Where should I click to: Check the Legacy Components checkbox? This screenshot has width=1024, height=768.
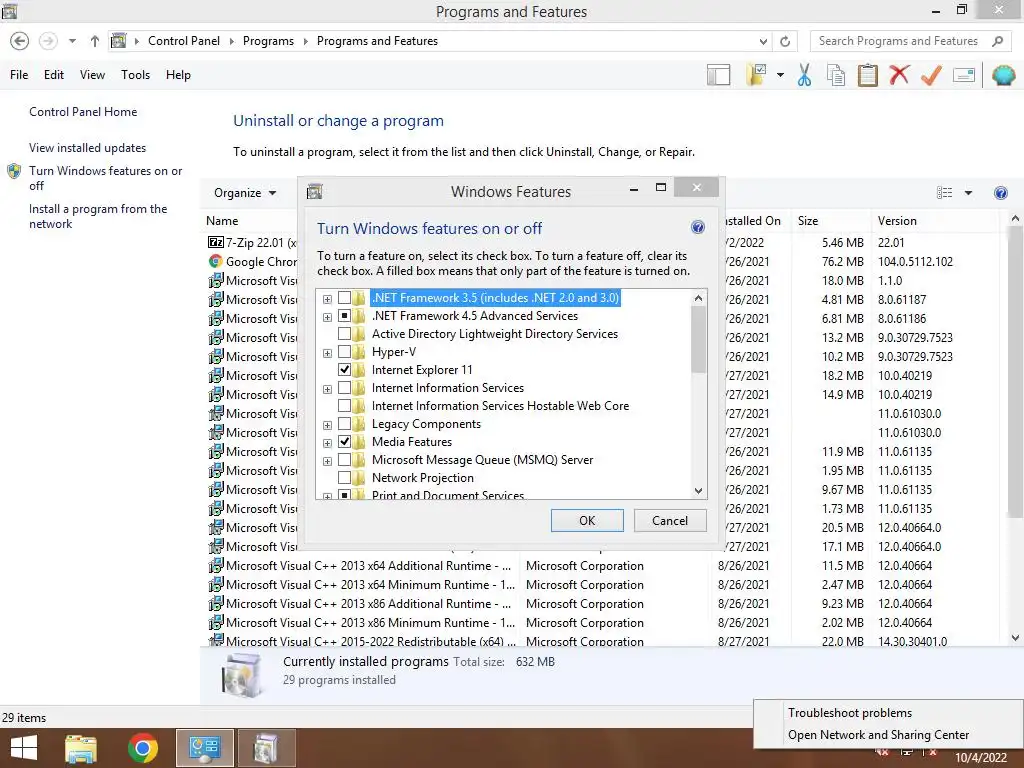tap(344, 424)
